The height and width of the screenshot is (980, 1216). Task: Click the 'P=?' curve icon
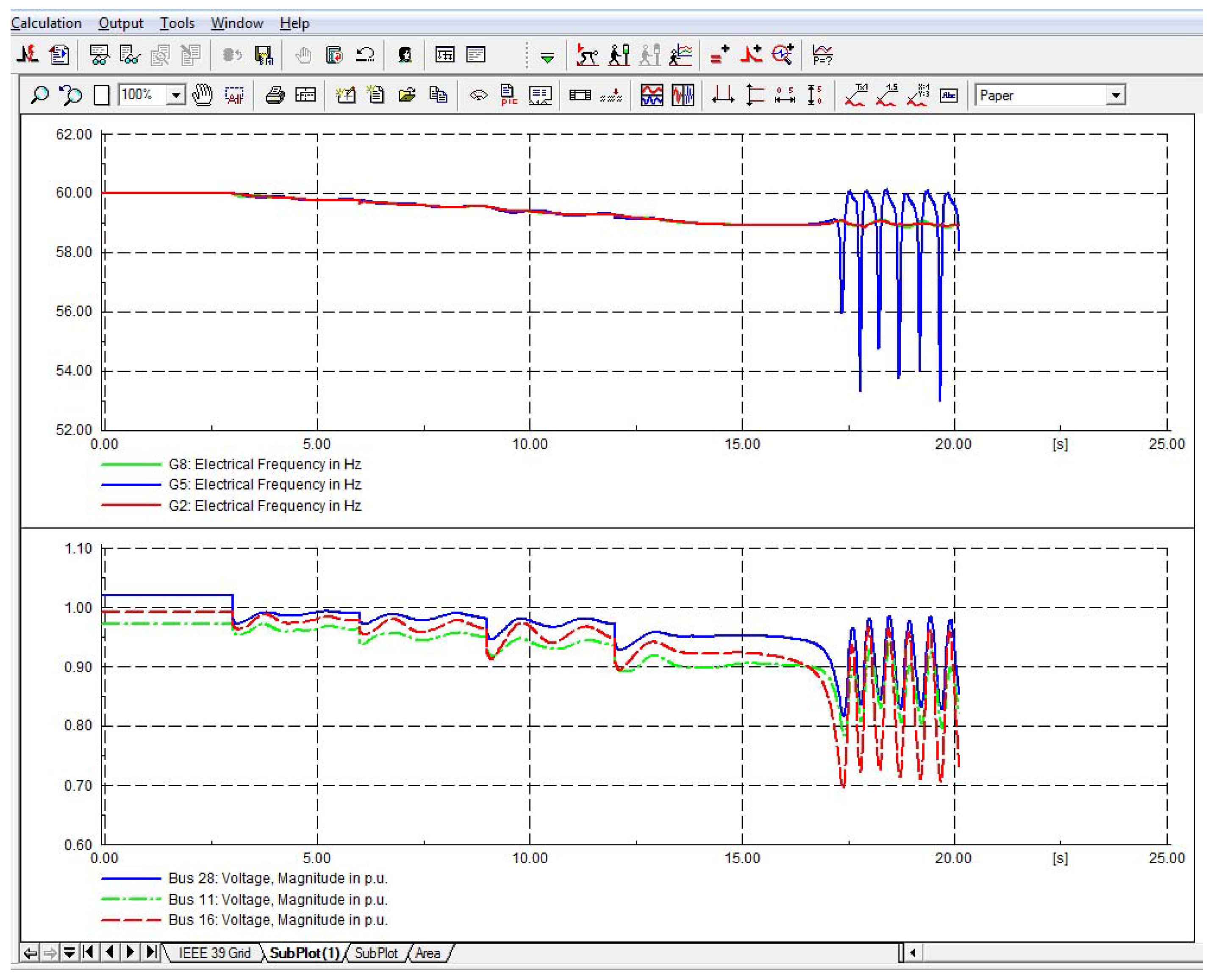click(822, 55)
